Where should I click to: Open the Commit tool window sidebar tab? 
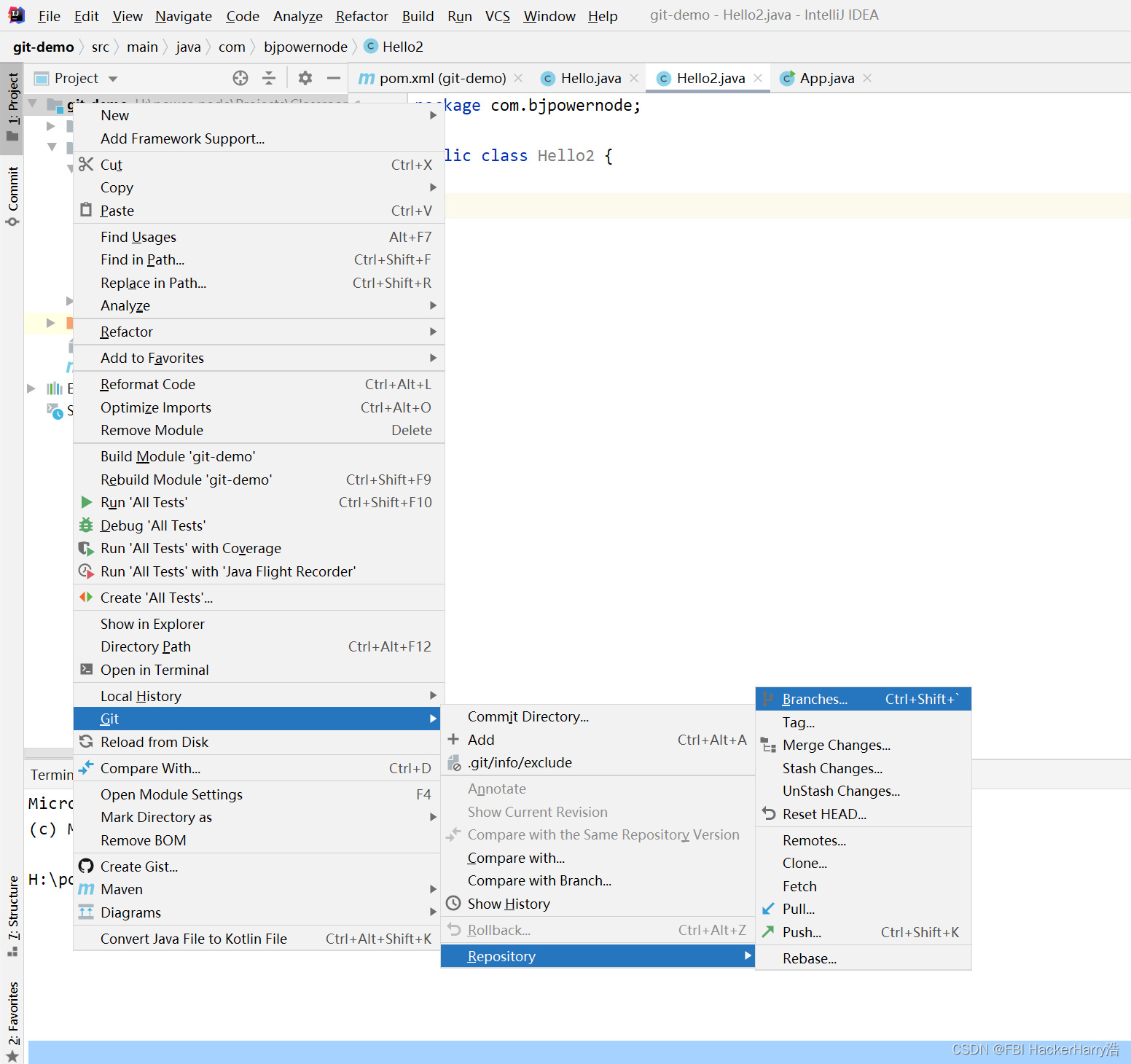point(12,195)
